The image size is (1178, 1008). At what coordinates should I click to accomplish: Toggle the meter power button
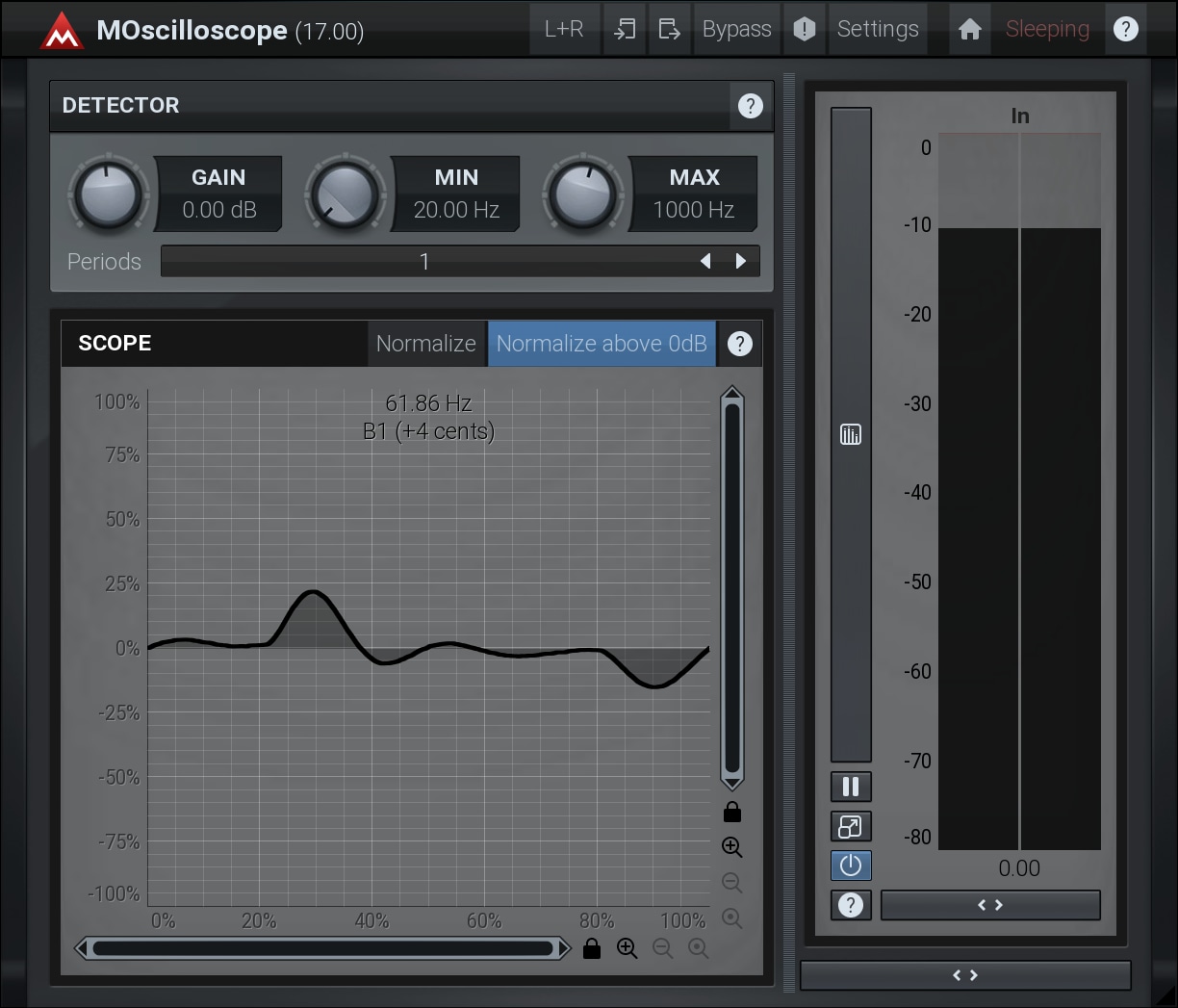[851, 866]
